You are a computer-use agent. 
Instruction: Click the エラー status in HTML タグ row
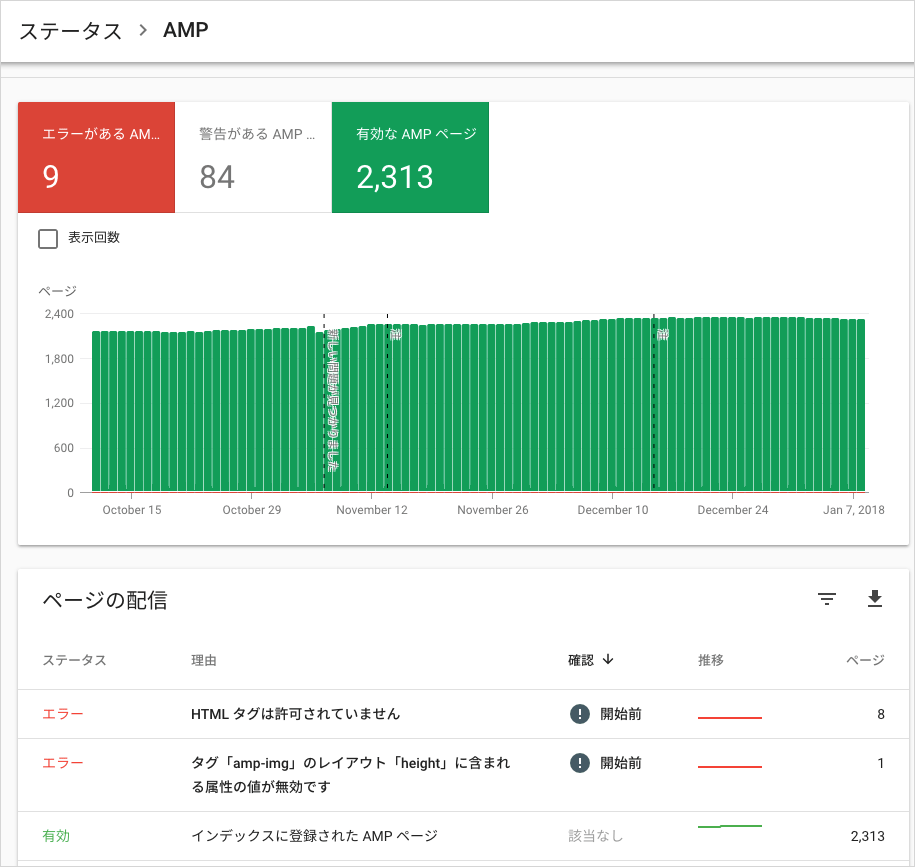(62, 714)
